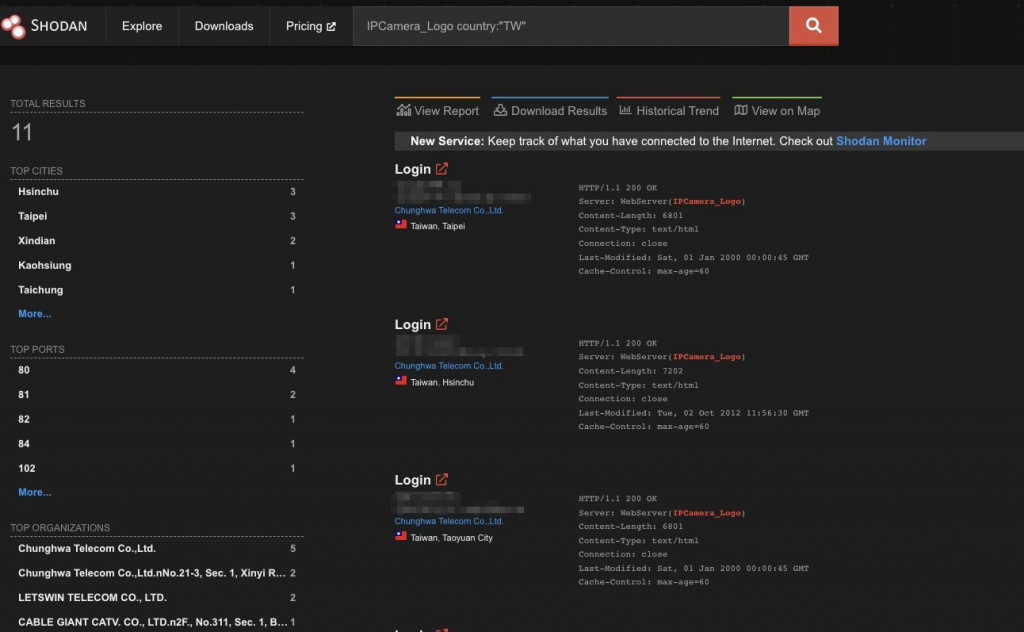Viewport: 1024px width, 632px height.
Task: Click Chunghwa Telecom link in Taipei result
Action: 449,210
